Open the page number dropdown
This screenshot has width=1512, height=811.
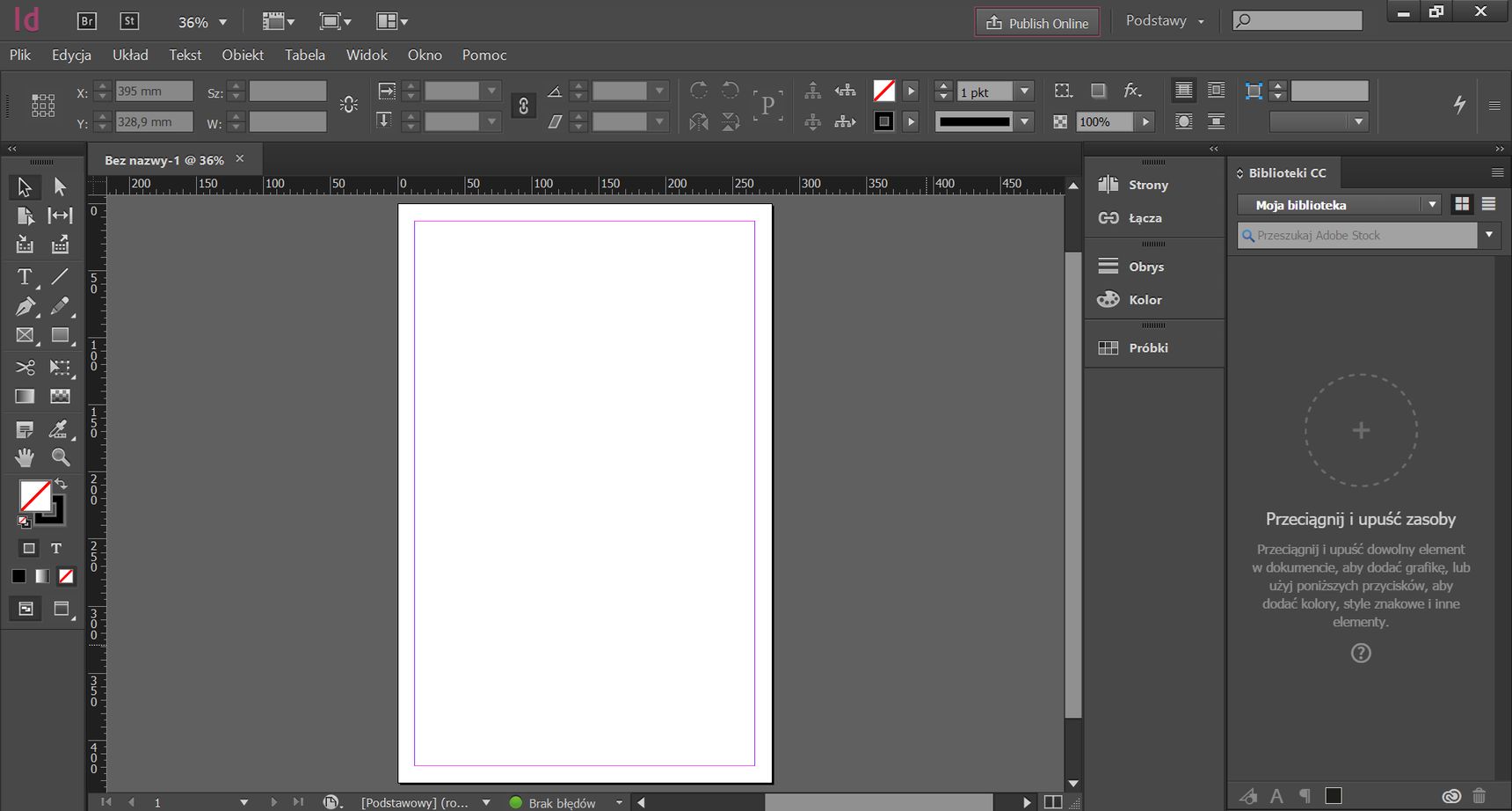pos(244,802)
